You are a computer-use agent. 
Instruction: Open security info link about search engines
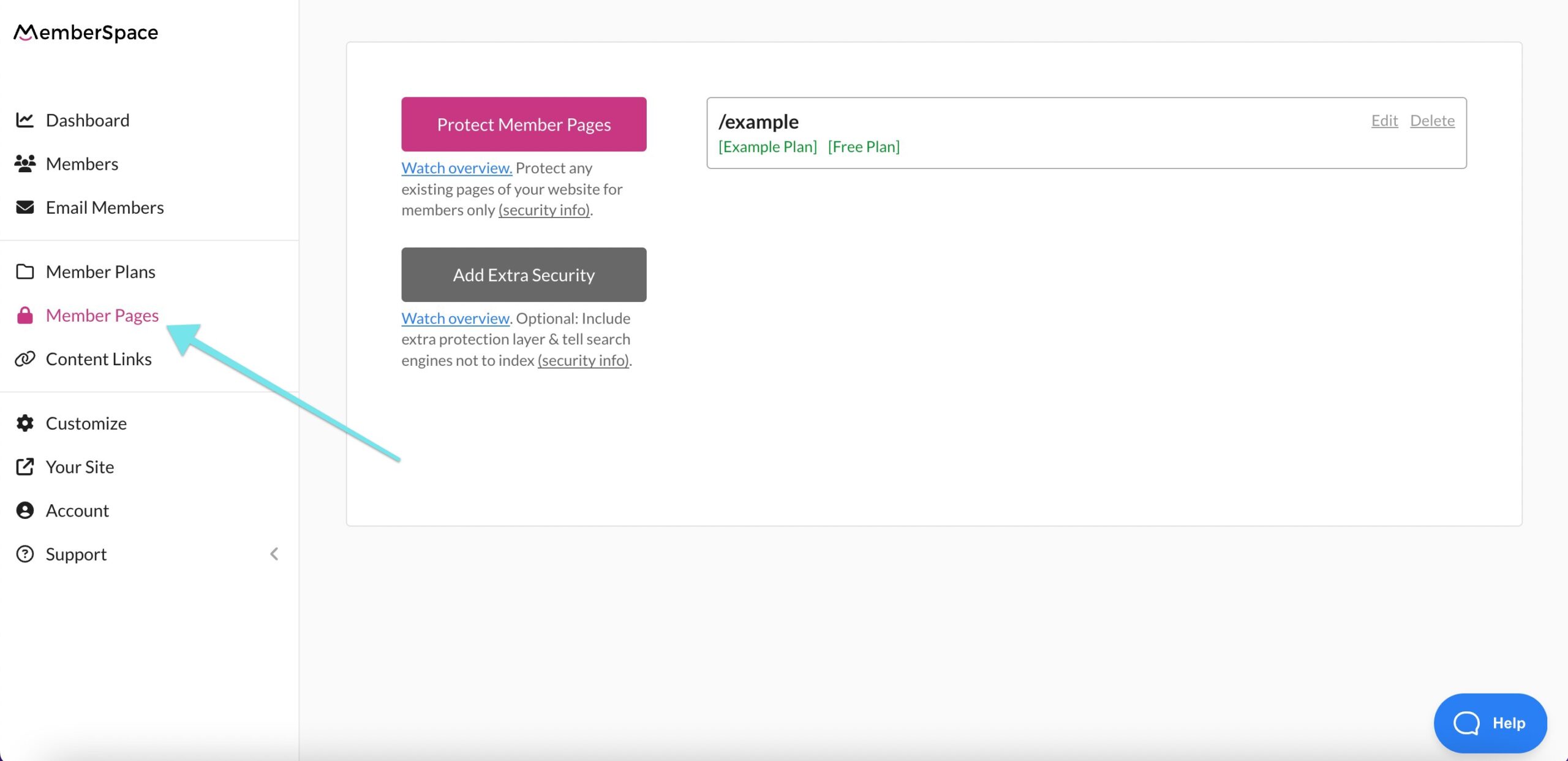(584, 360)
